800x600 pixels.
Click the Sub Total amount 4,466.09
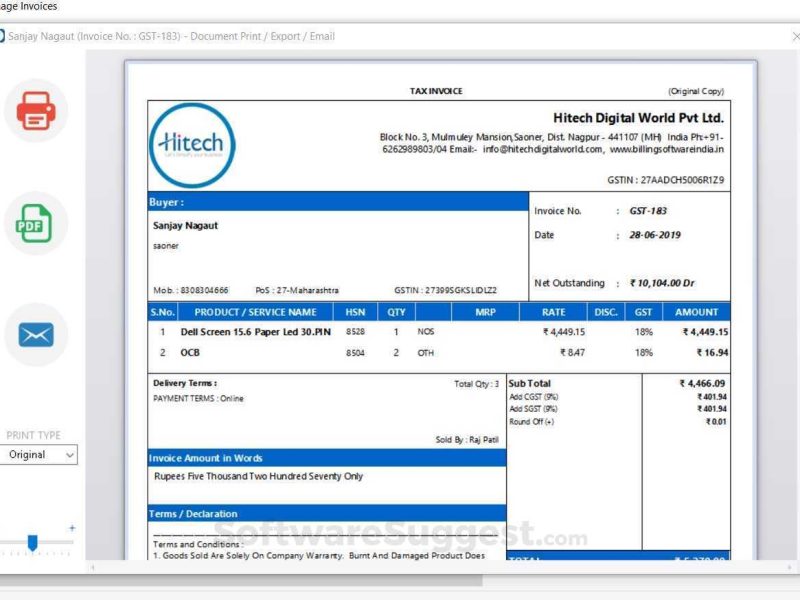pyautogui.click(x=702, y=383)
